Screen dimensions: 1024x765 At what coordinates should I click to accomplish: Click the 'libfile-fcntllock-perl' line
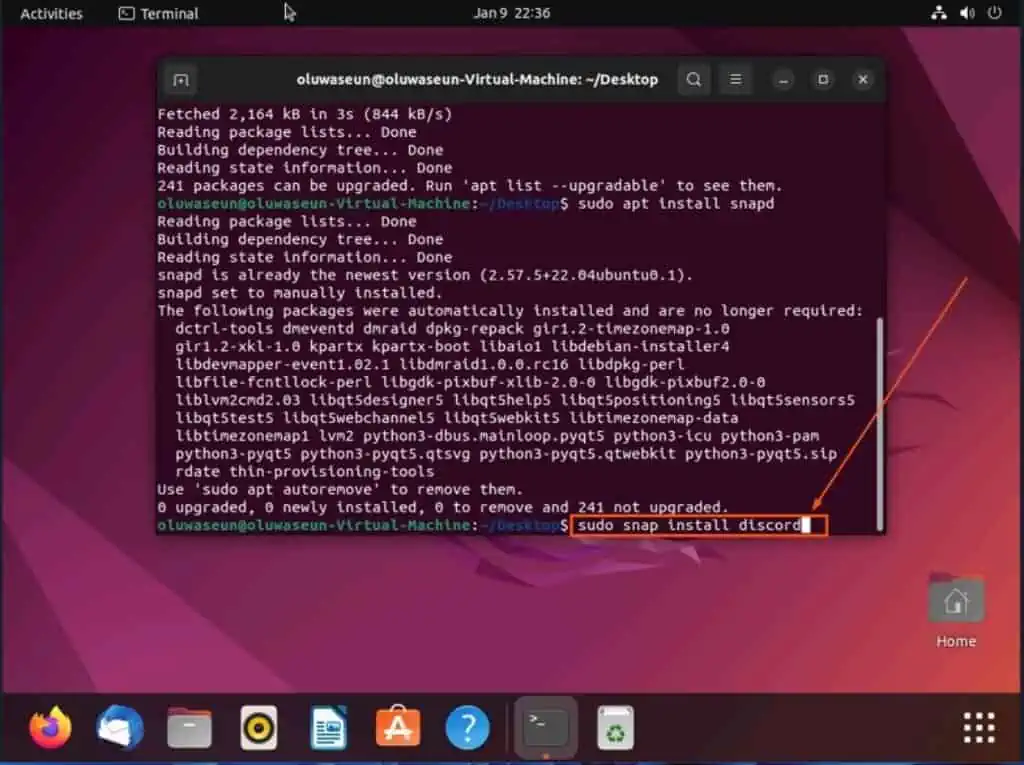(470, 382)
